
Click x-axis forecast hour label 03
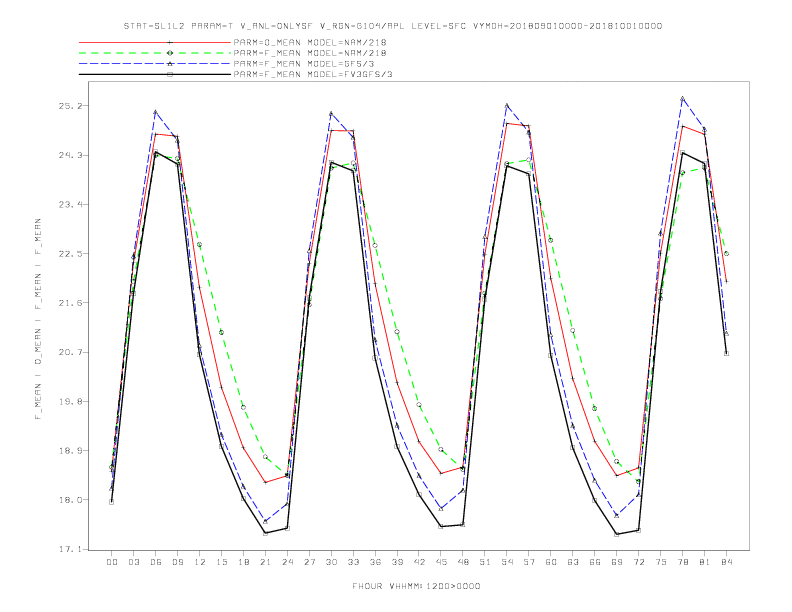tap(133, 562)
